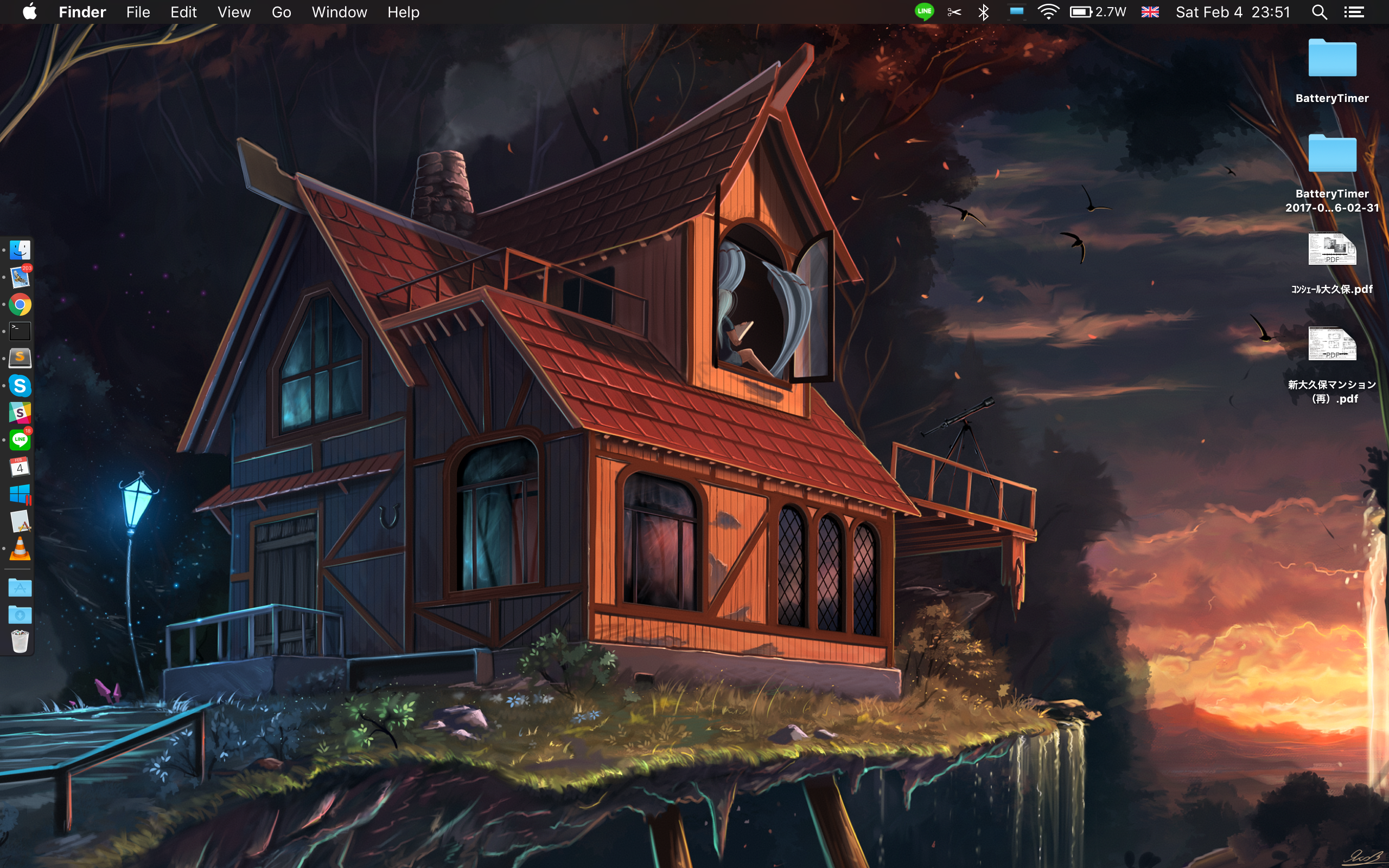
Task: Open the Go menu
Action: click(x=281, y=12)
